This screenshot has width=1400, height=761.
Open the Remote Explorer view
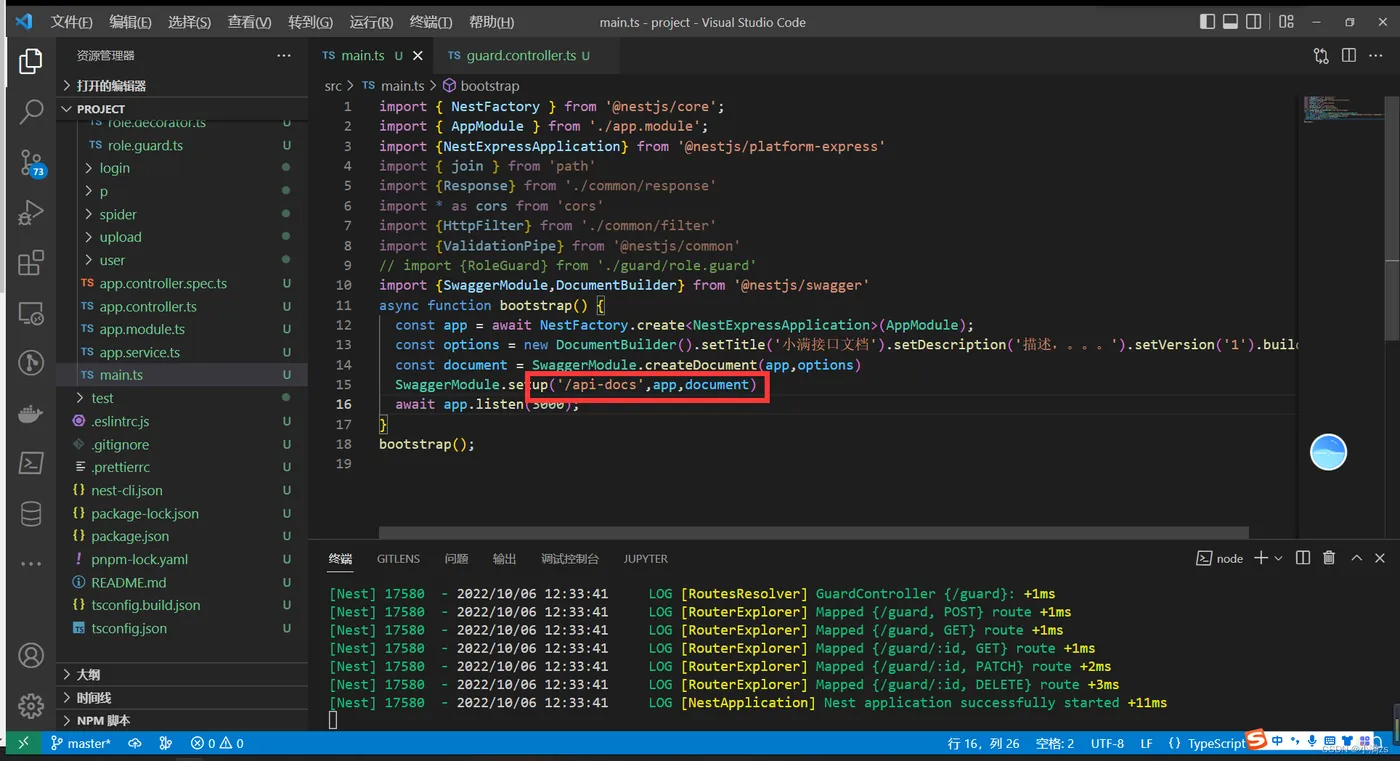pyautogui.click(x=31, y=314)
